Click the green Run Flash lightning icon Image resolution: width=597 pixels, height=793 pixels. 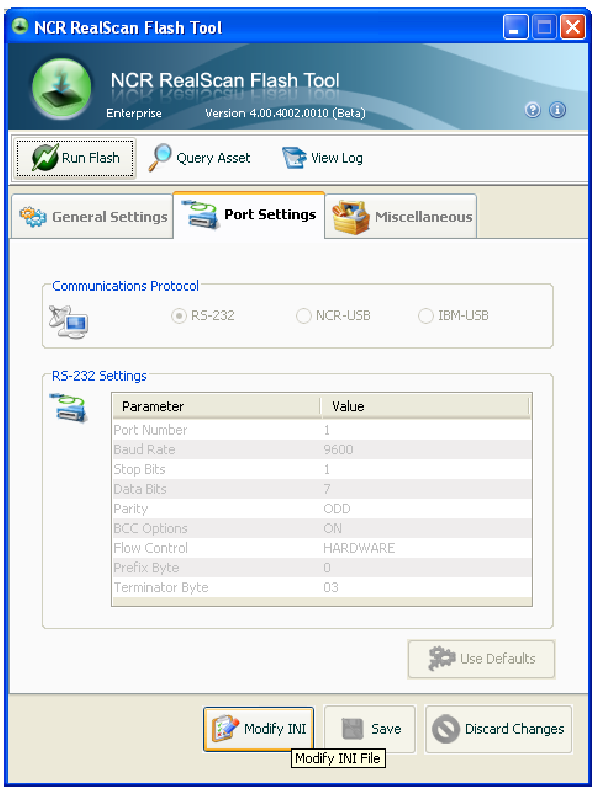tap(45, 158)
